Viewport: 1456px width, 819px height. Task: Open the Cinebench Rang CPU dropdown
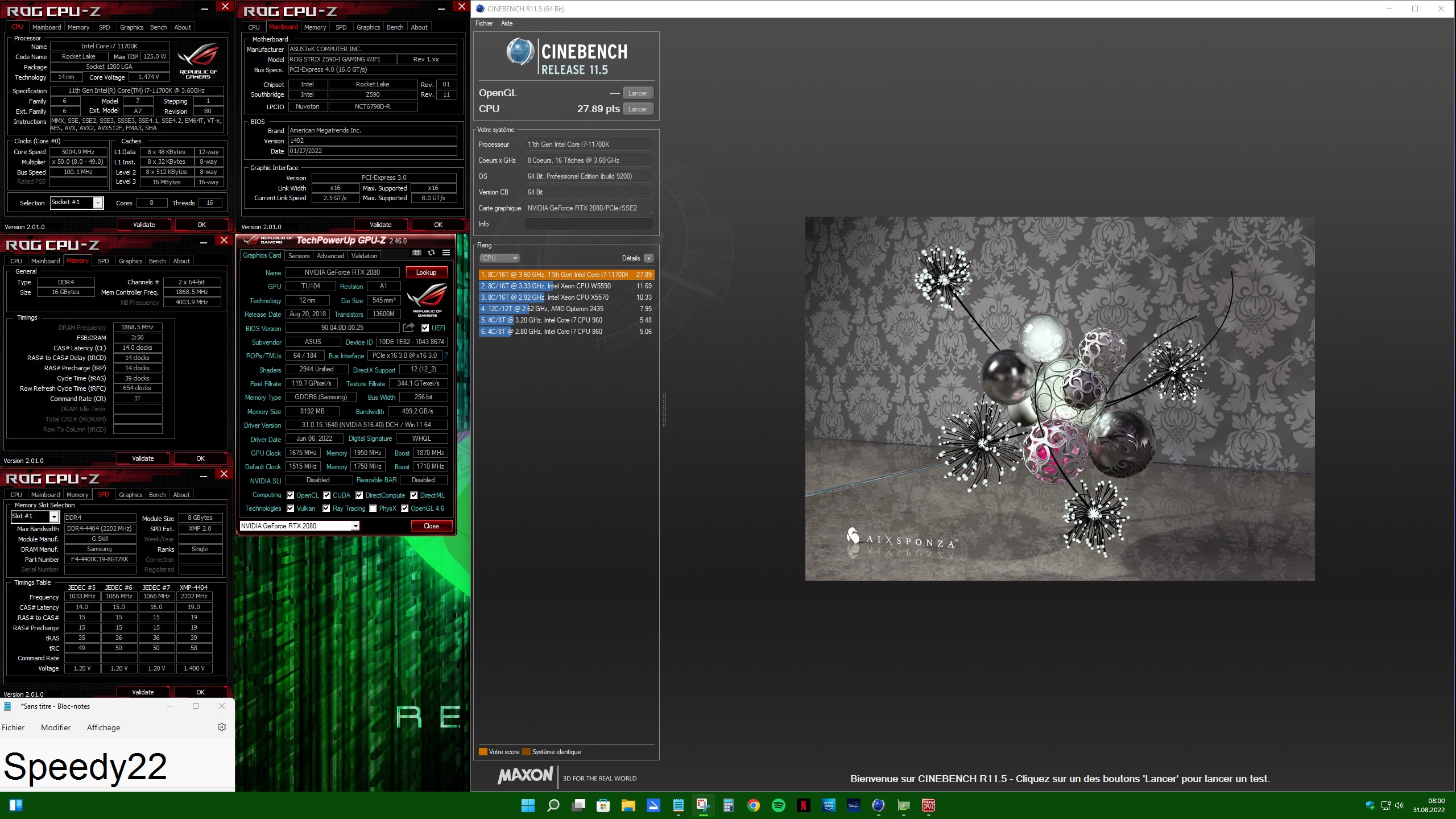[499, 258]
